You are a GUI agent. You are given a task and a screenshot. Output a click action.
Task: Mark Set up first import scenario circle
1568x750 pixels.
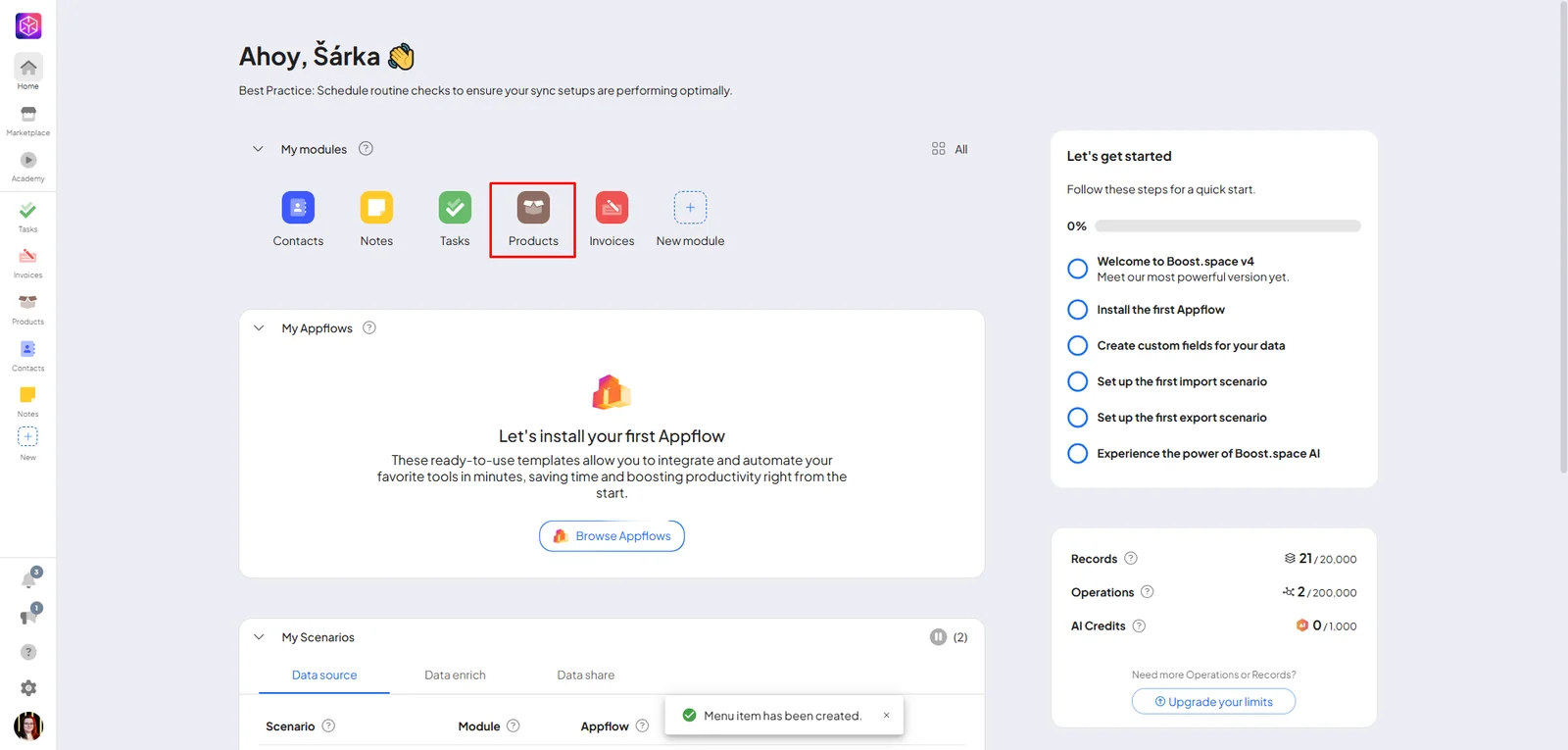(1077, 381)
